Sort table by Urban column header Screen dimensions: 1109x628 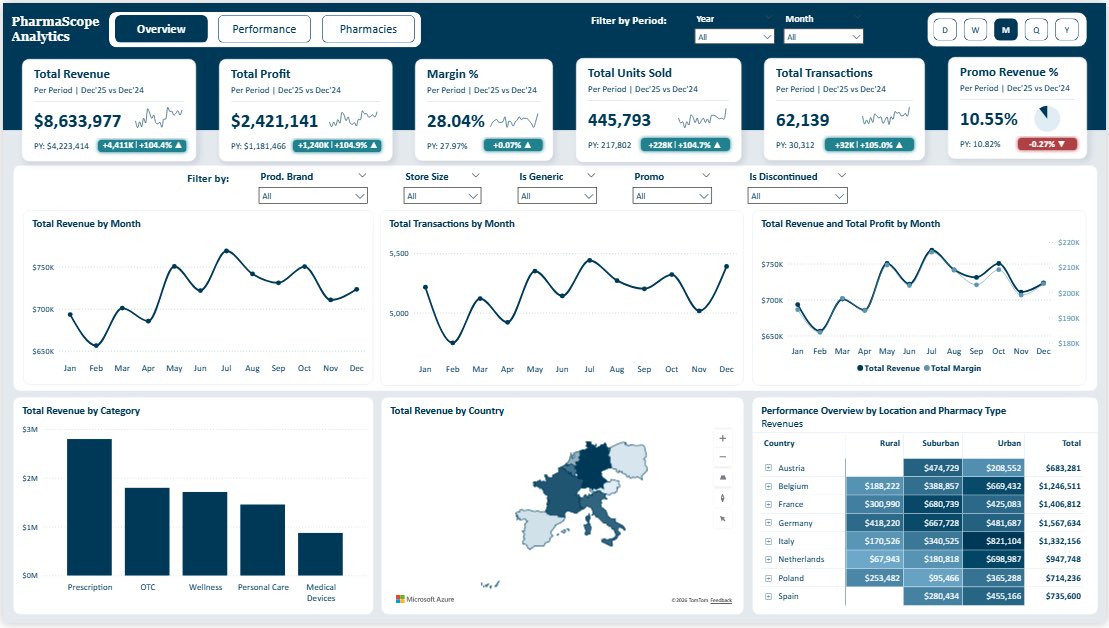point(1009,443)
